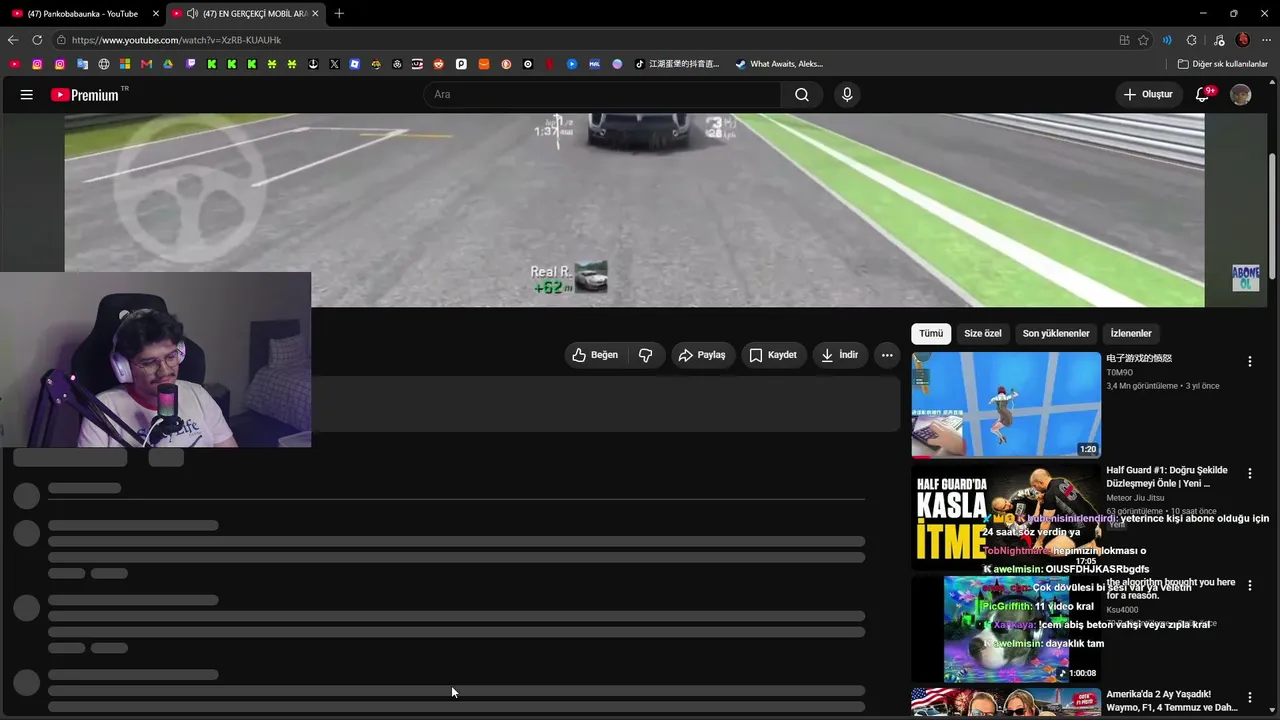This screenshot has height=720, width=1280.
Task: Focus the YouTube Ara search box
Action: click(602, 95)
